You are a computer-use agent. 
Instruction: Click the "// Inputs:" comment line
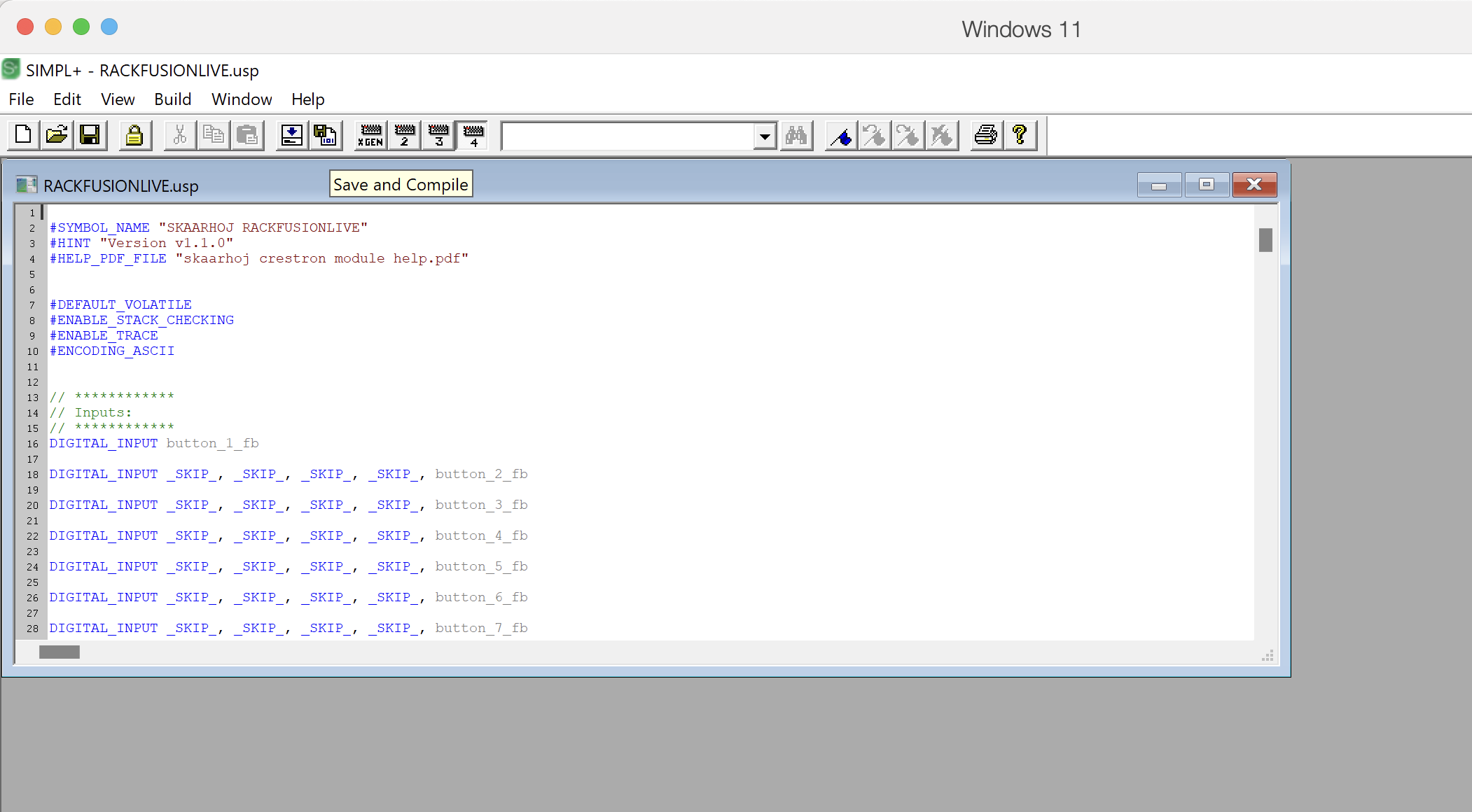coord(91,412)
